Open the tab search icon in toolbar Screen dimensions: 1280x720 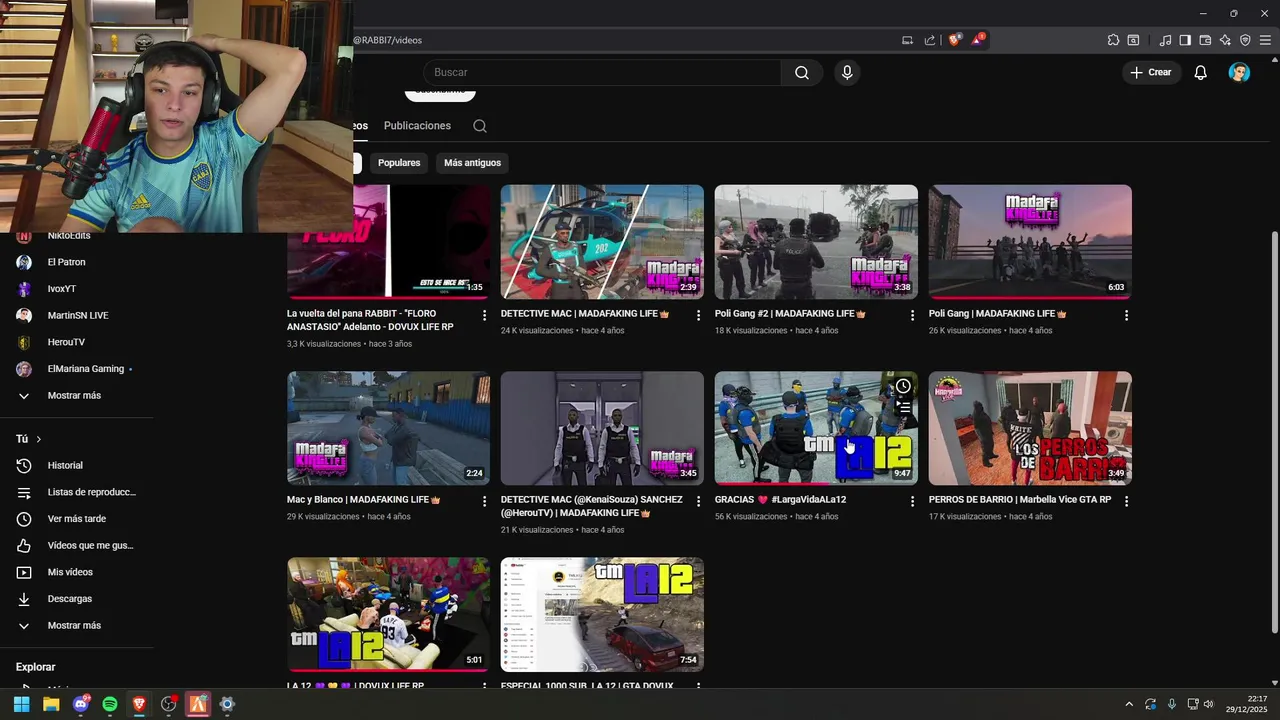1133,40
